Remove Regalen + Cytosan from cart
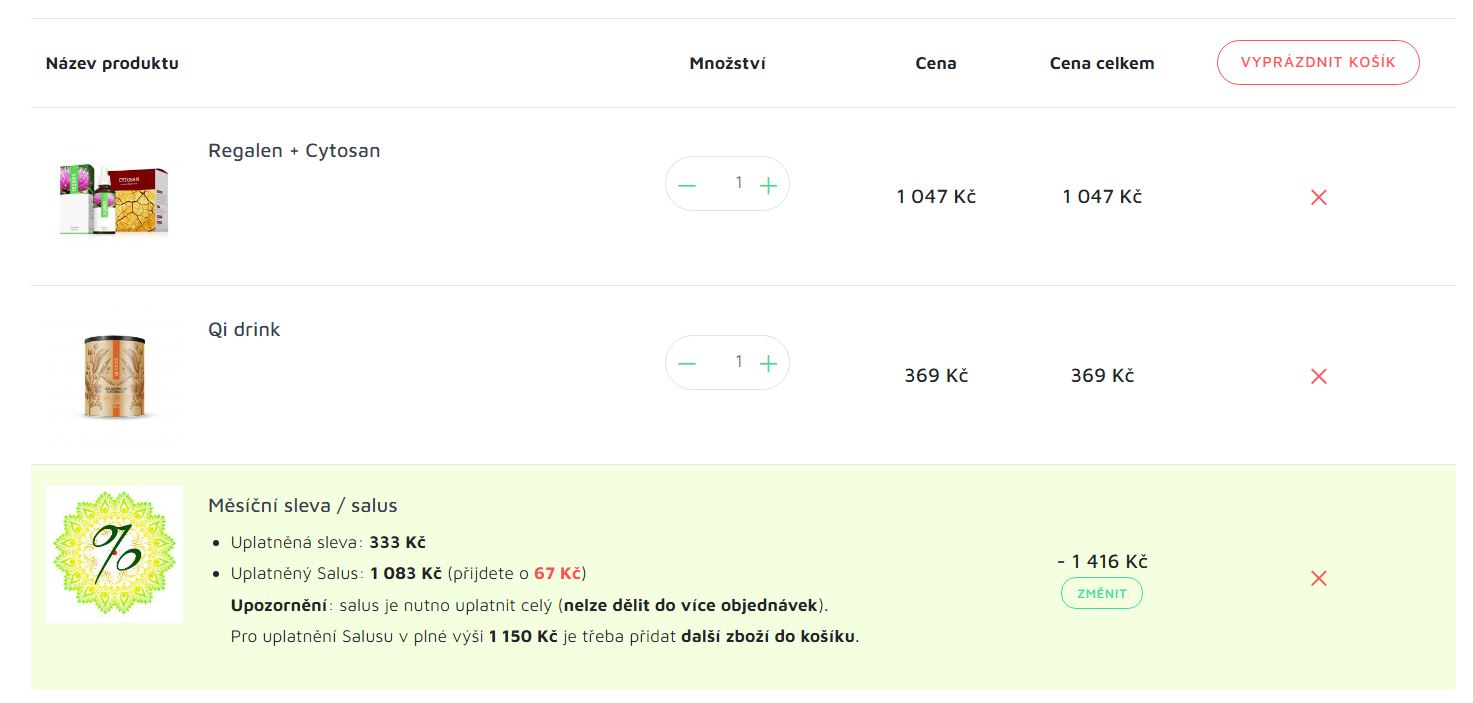 point(1318,197)
